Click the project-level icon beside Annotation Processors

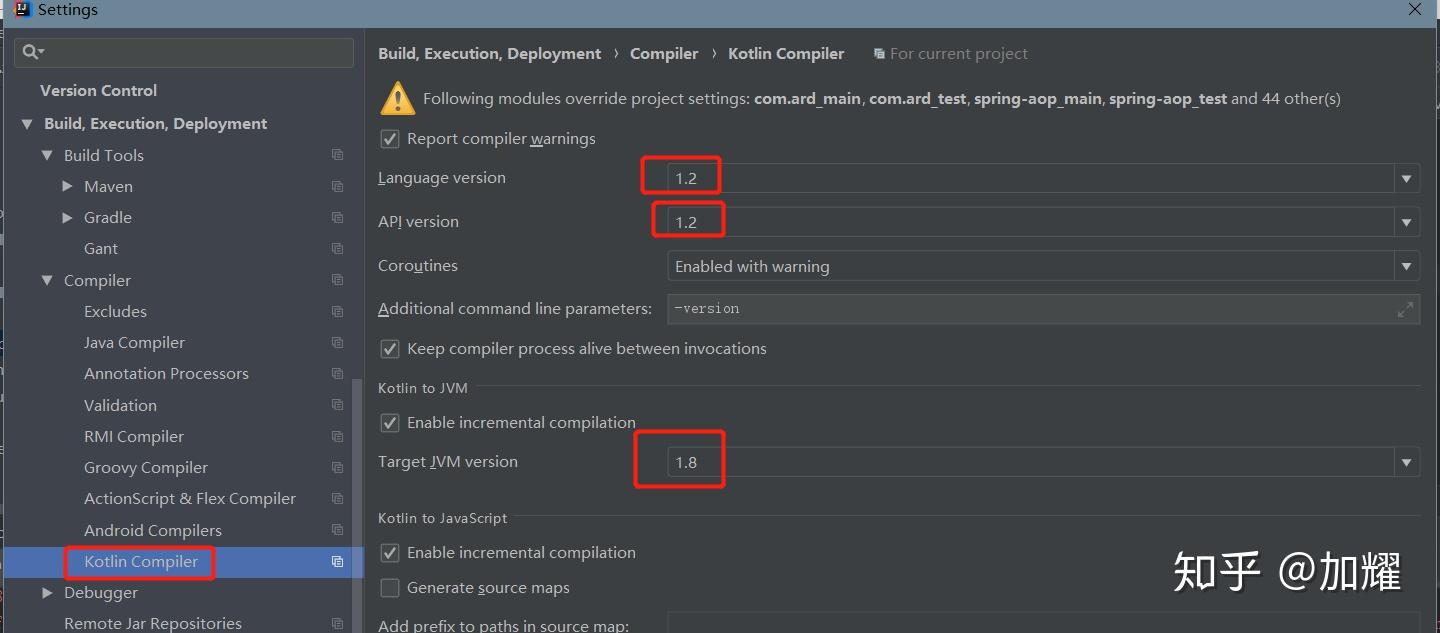[337, 373]
